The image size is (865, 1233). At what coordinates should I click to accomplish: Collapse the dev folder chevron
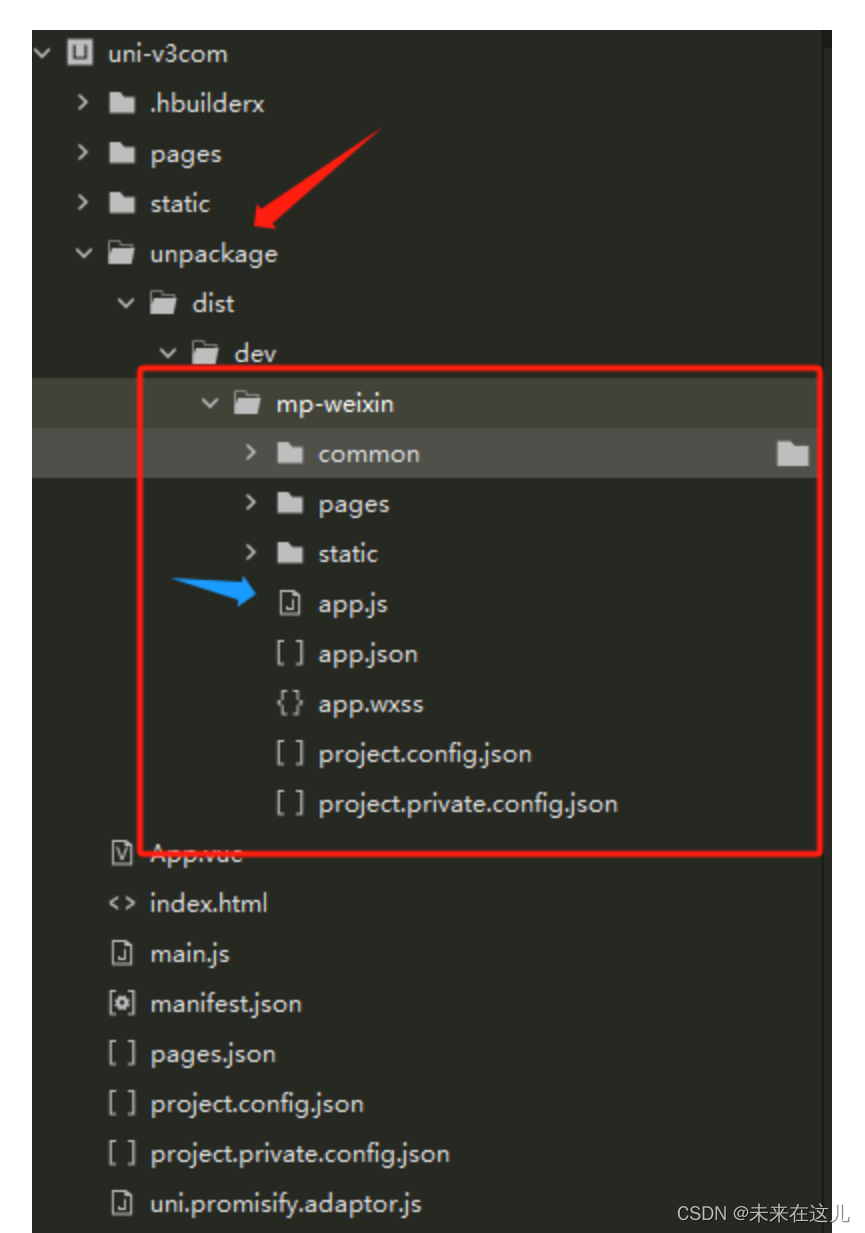pyautogui.click(x=167, y=353)
